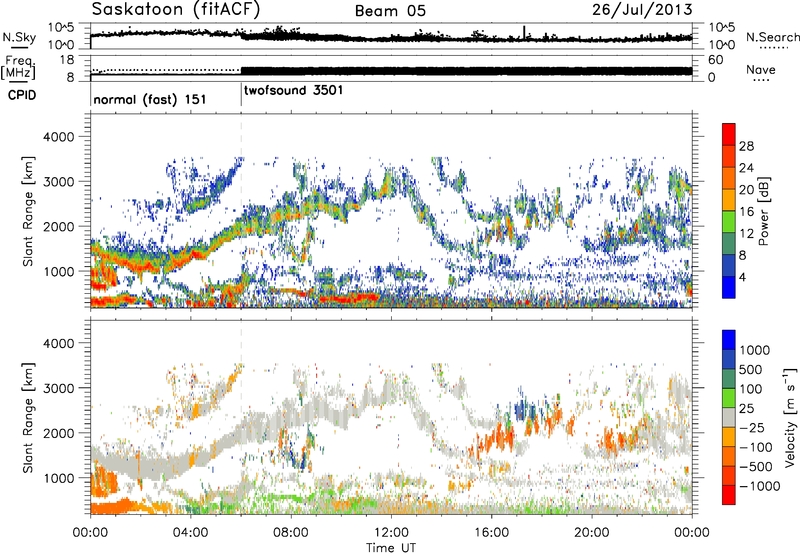800x554 pixels.
Task: Click the '2000' tick of velocity plot
Action: coord(59,433)
